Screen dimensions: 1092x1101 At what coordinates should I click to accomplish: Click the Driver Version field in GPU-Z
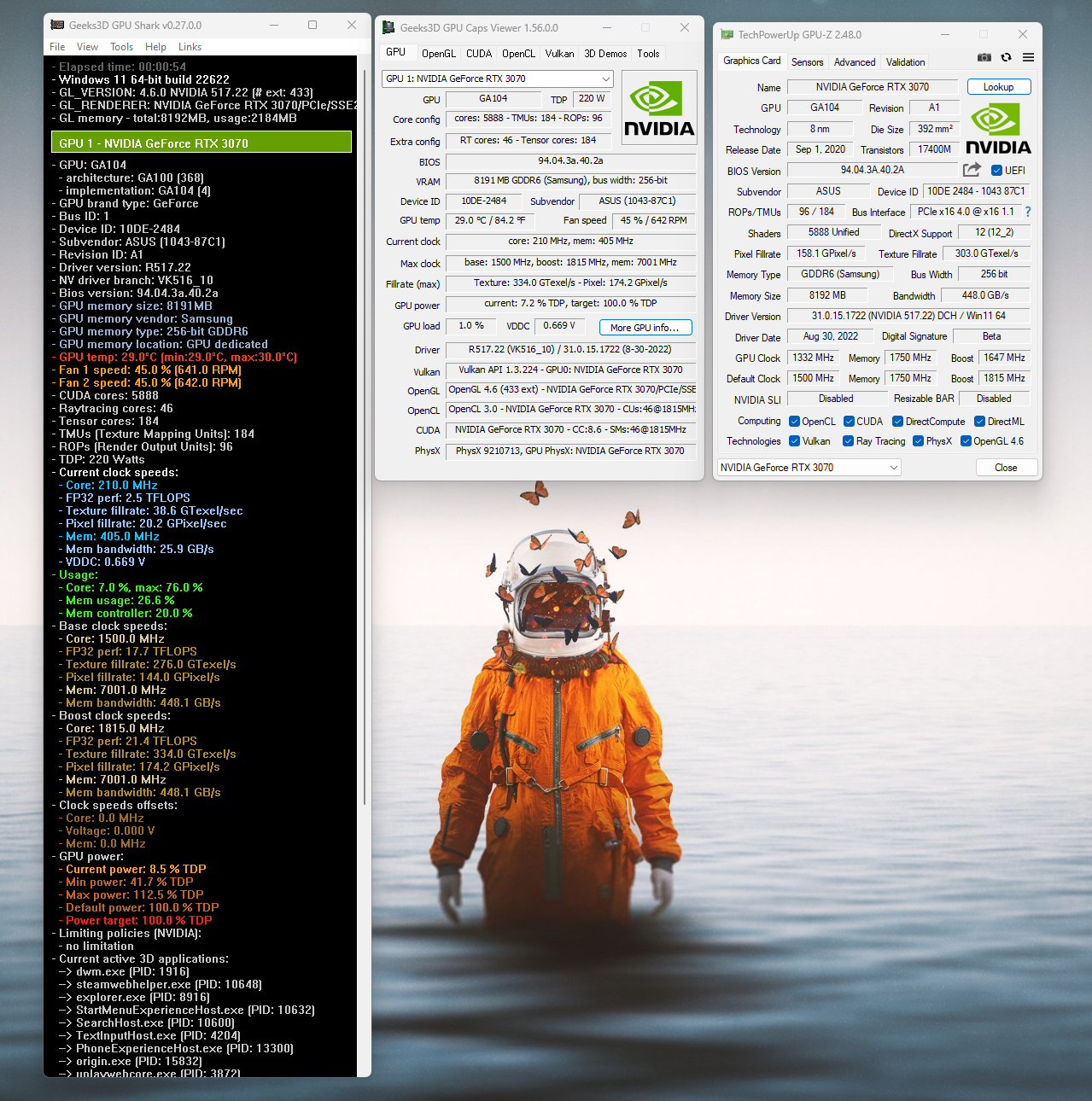pos(908,316)
